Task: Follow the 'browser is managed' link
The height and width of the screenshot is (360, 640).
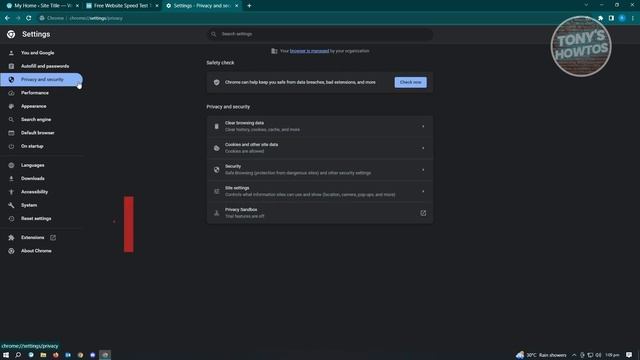Action: 309,51
